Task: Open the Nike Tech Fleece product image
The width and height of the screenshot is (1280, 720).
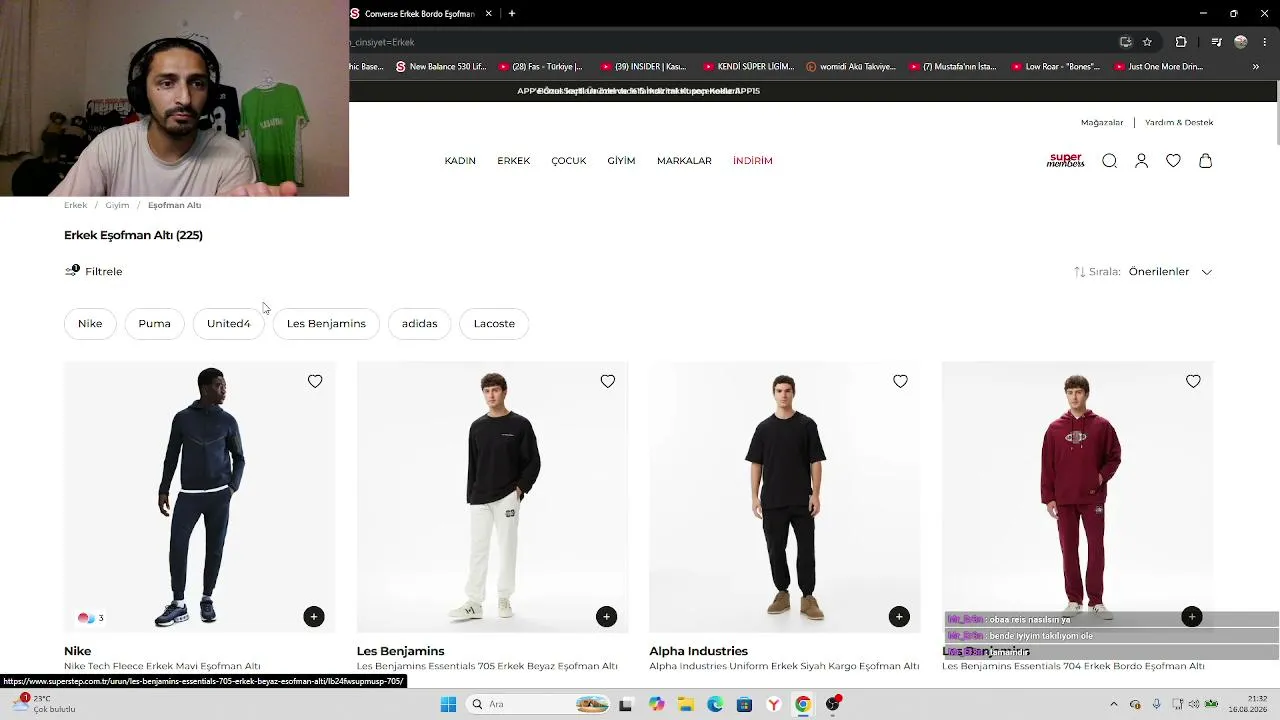Action: (200, 497)
